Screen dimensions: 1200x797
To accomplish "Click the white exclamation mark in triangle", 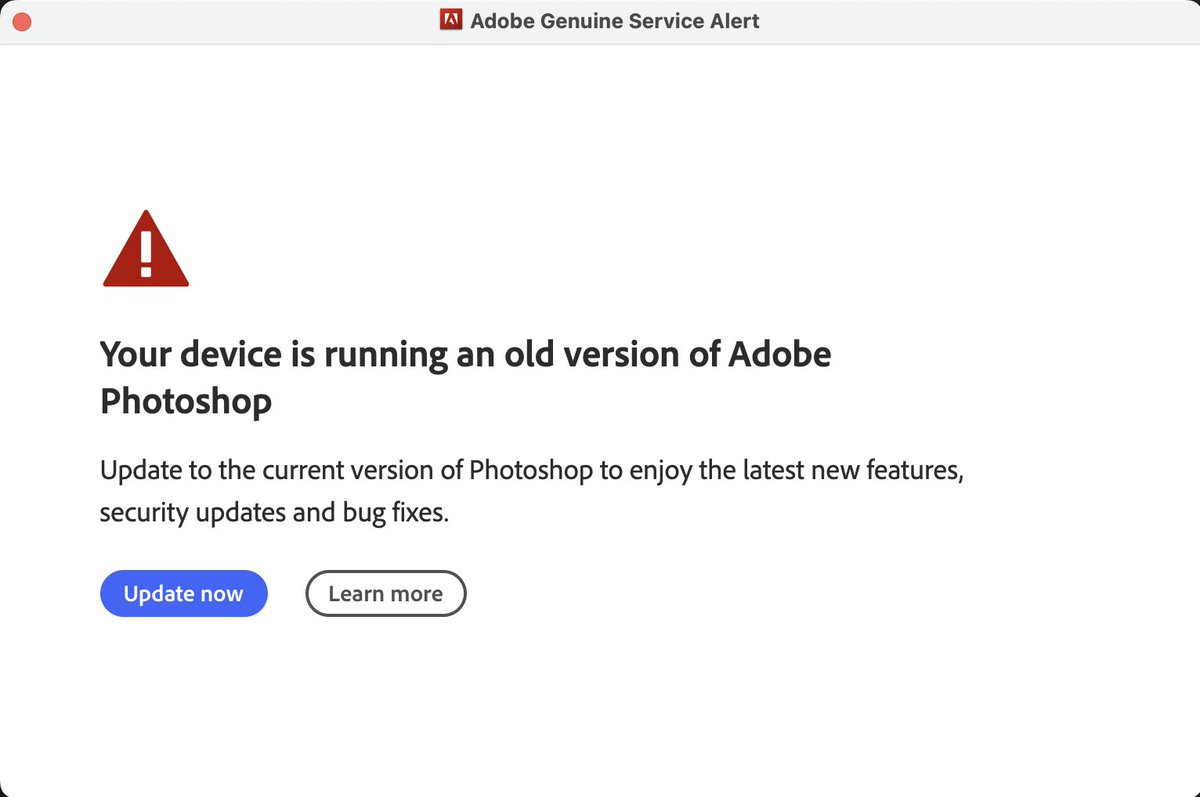I will coord(146,254).
